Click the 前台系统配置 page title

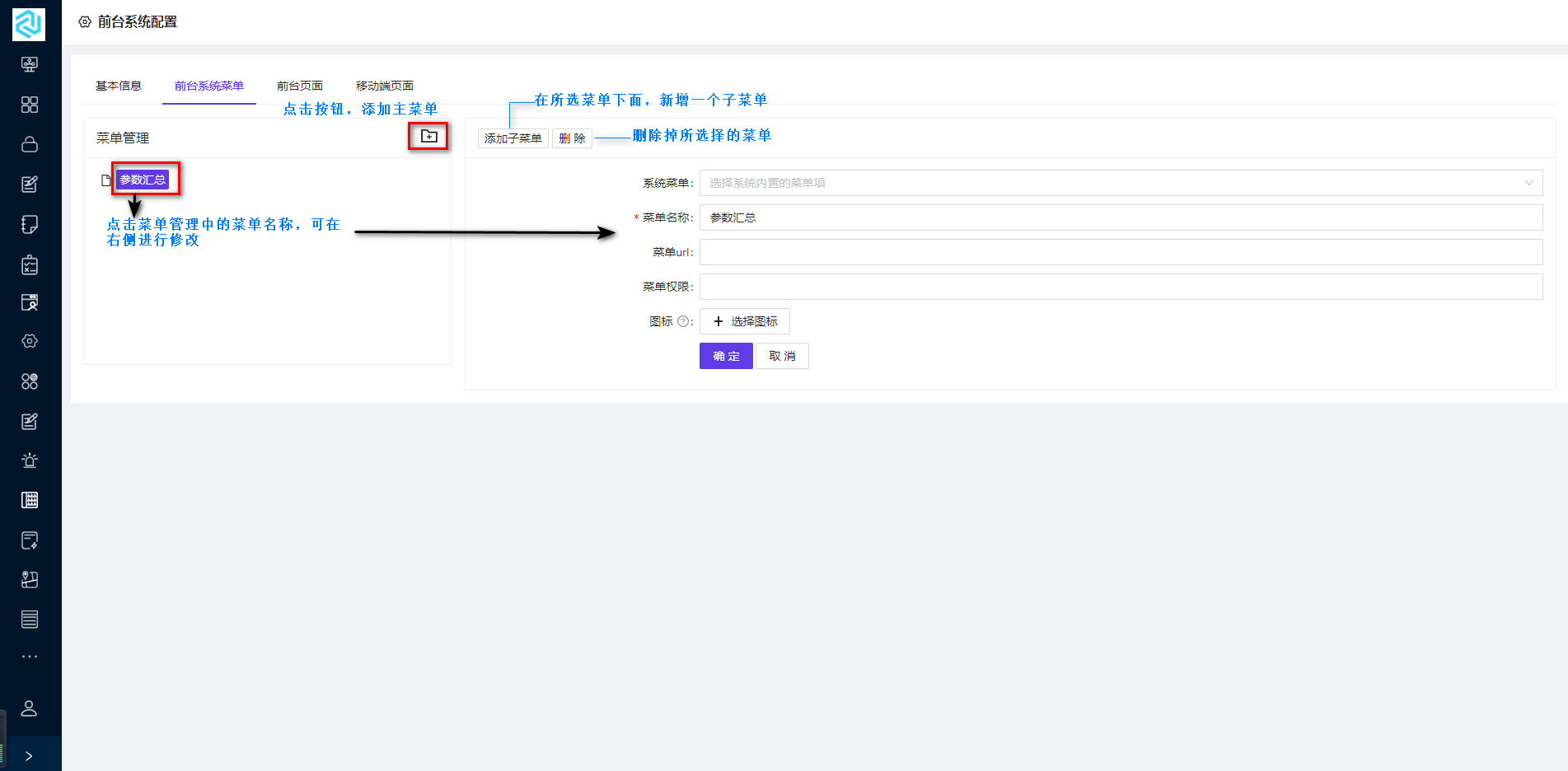pyautogui.click(x=138, y=22)
